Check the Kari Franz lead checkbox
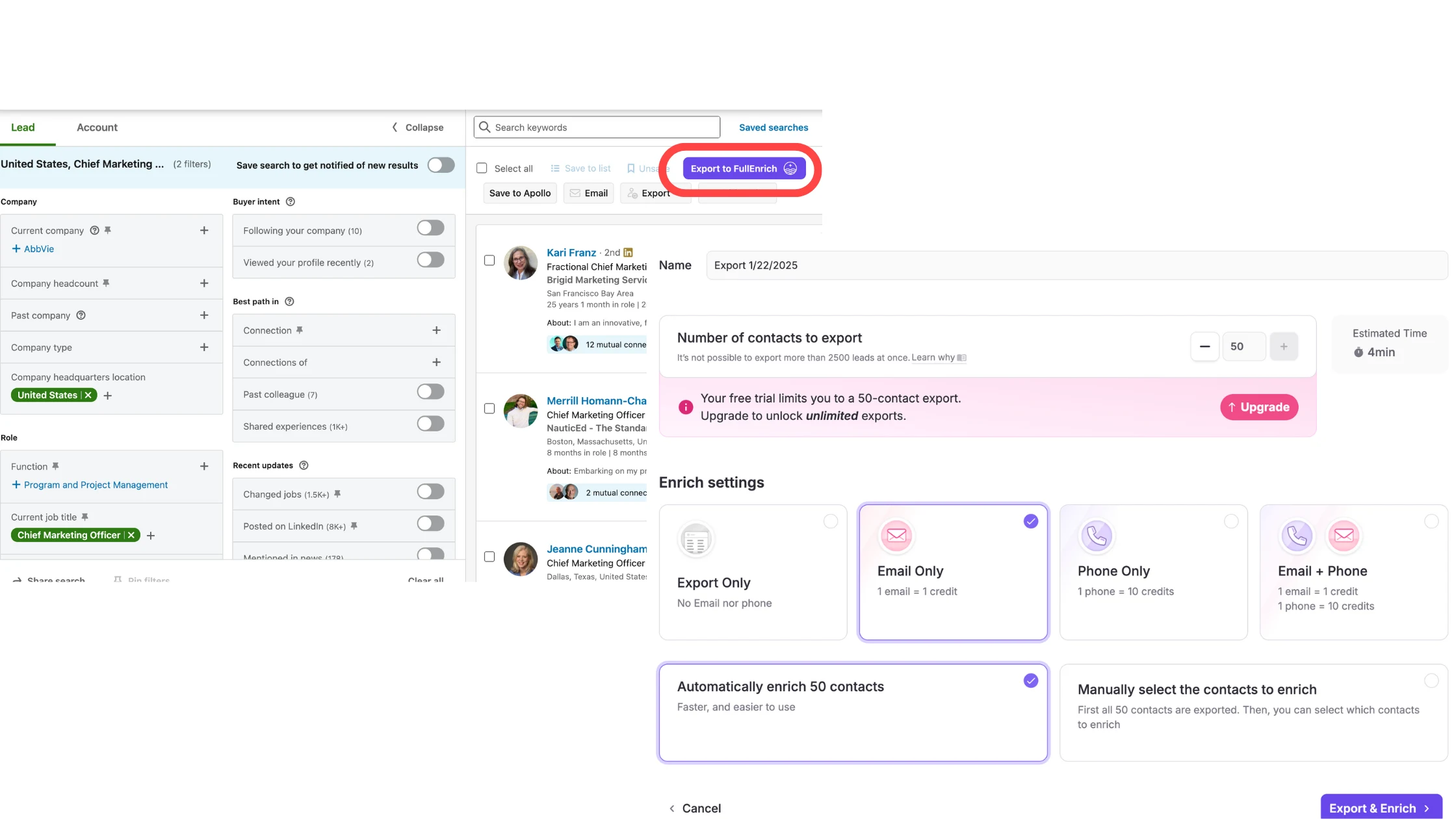Image resolution: width=1456 pixels, height=819 pixels. (x=489, y=260)
